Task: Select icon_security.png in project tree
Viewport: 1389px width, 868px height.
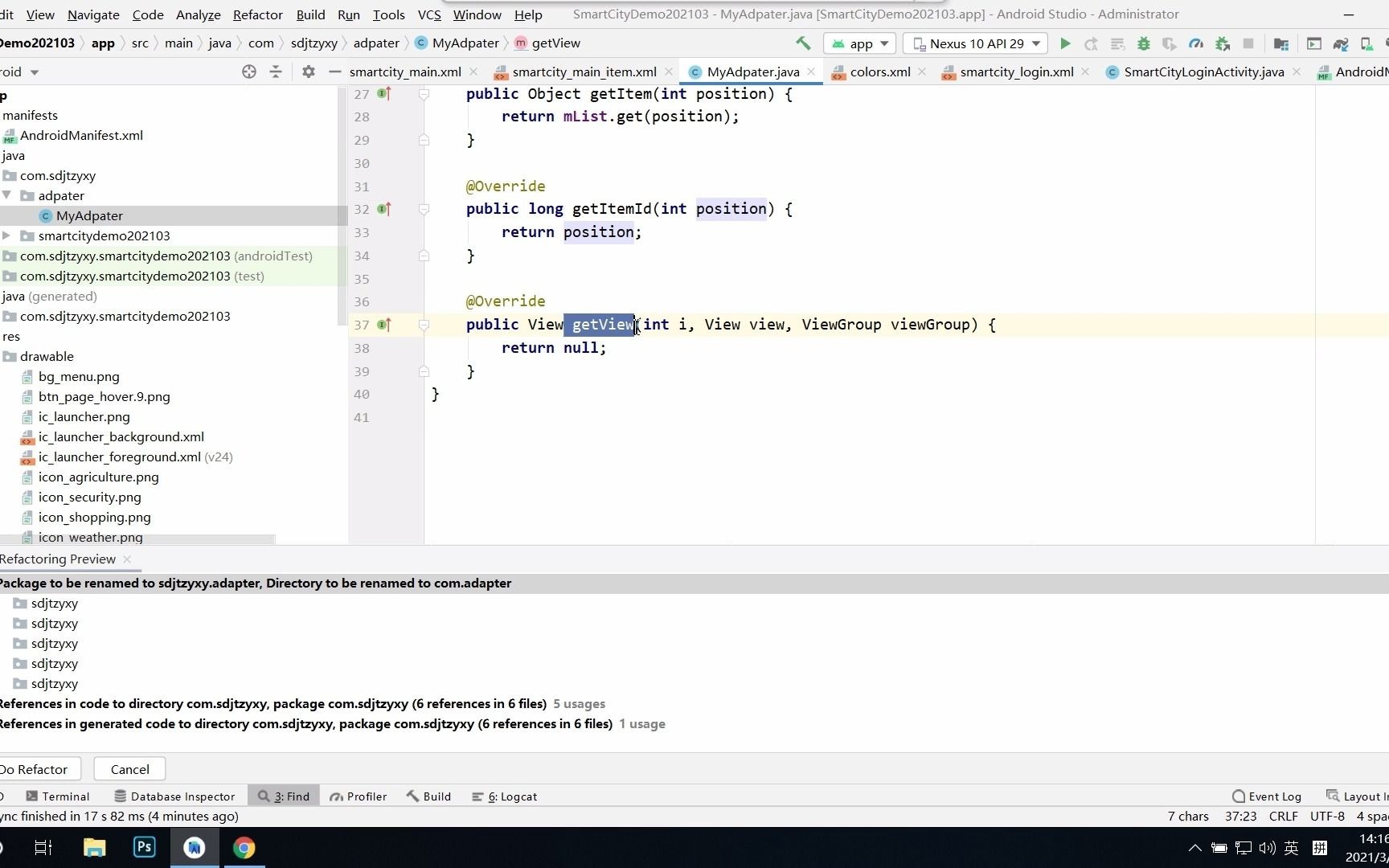Action: [89, 497]
